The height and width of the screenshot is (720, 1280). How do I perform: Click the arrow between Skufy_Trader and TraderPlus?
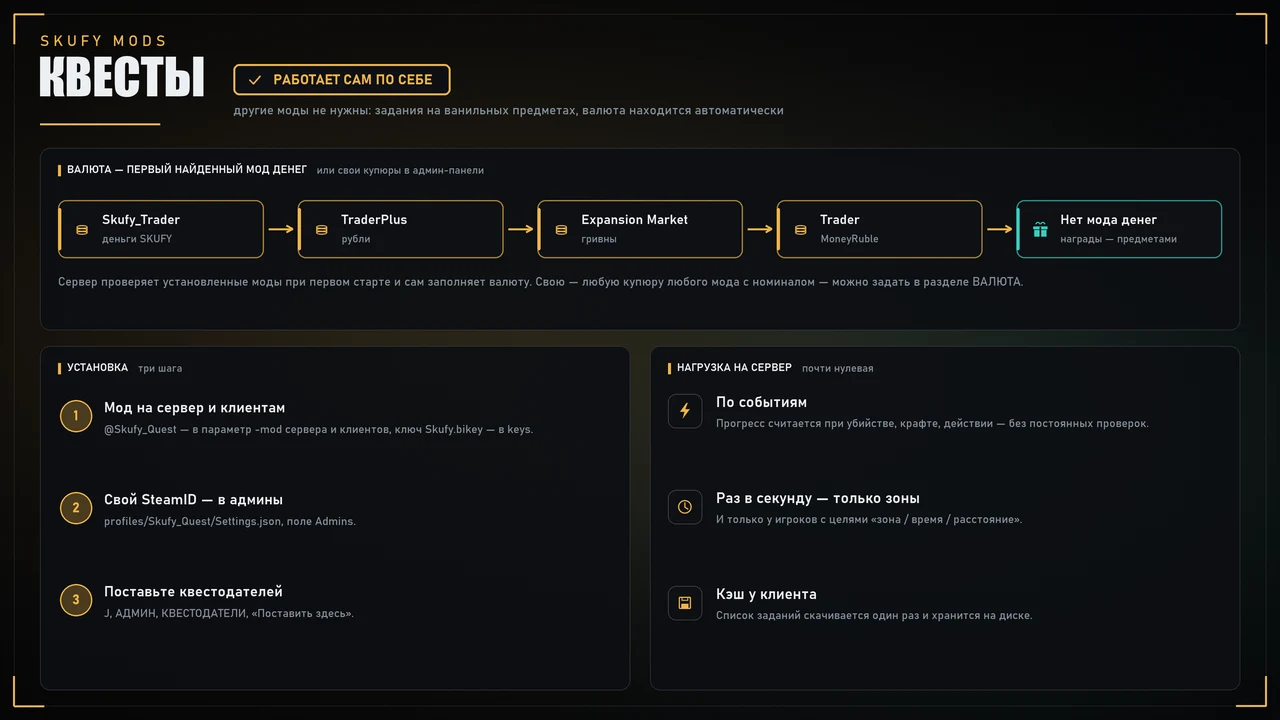click(x=281, y=229)
